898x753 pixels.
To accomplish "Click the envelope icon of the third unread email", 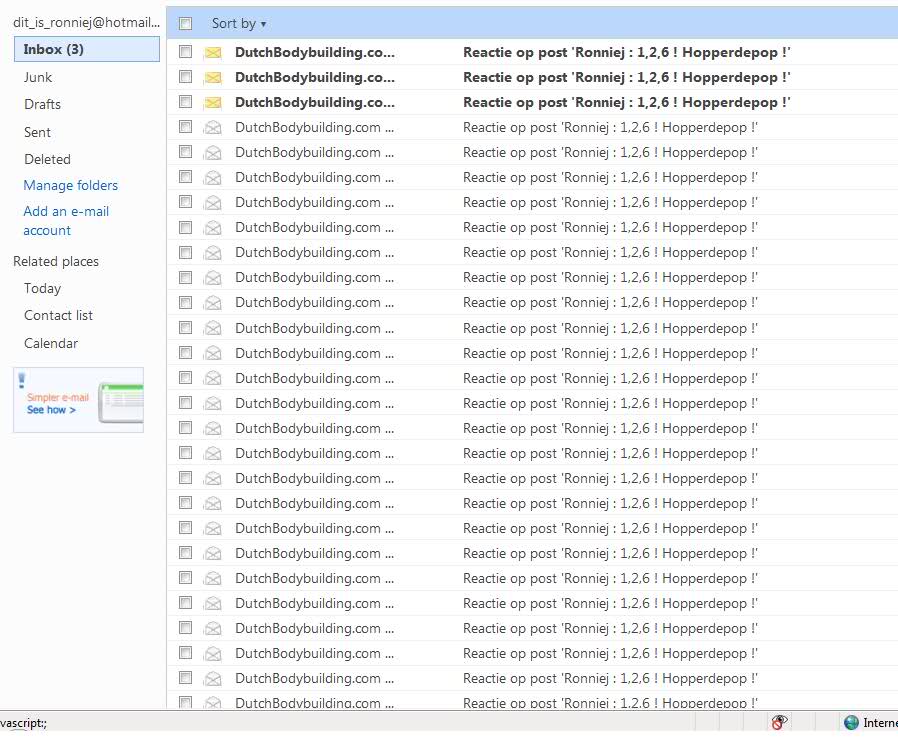I will [212, 102].
